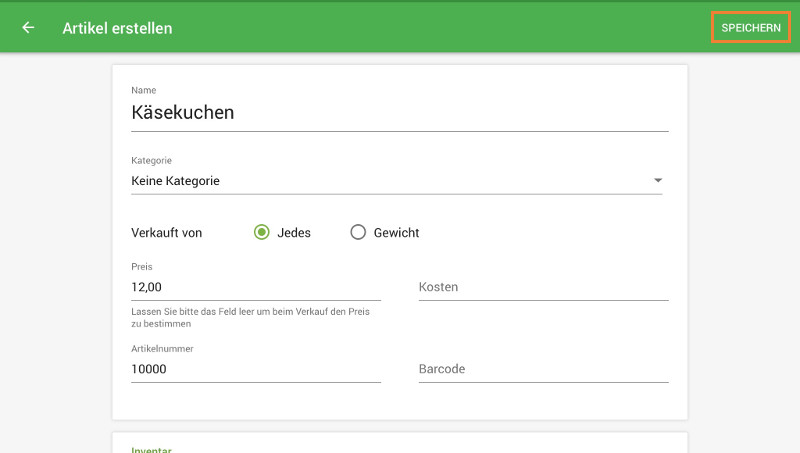Choose Gewicht by clicking its text label
Viewport: 800px width, 453px height.
(396, 233)
